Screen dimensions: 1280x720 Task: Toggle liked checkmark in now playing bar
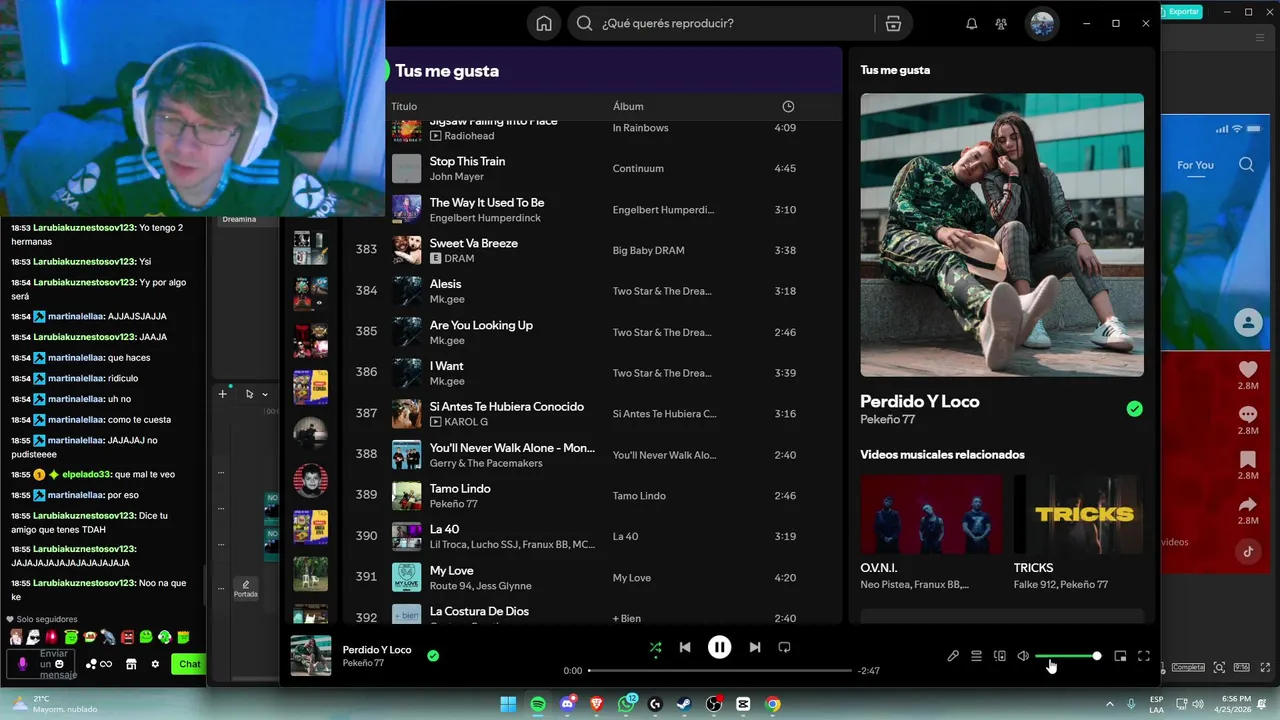tap(433, 656)
